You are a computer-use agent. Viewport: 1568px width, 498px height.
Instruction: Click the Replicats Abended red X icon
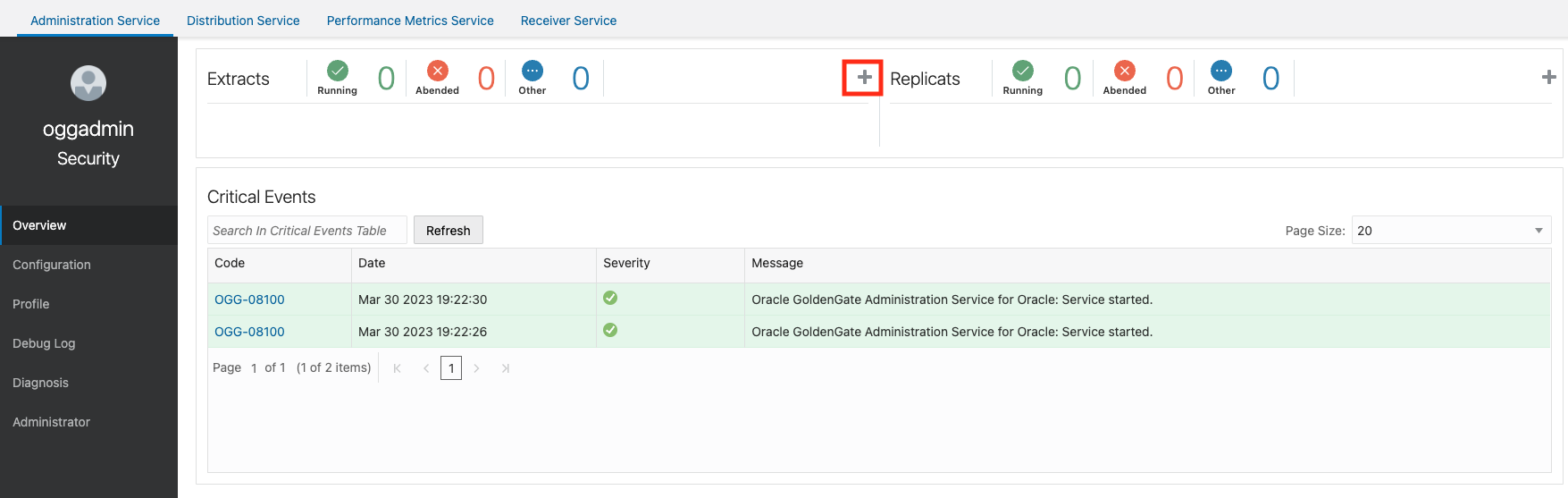[1125, 71]
